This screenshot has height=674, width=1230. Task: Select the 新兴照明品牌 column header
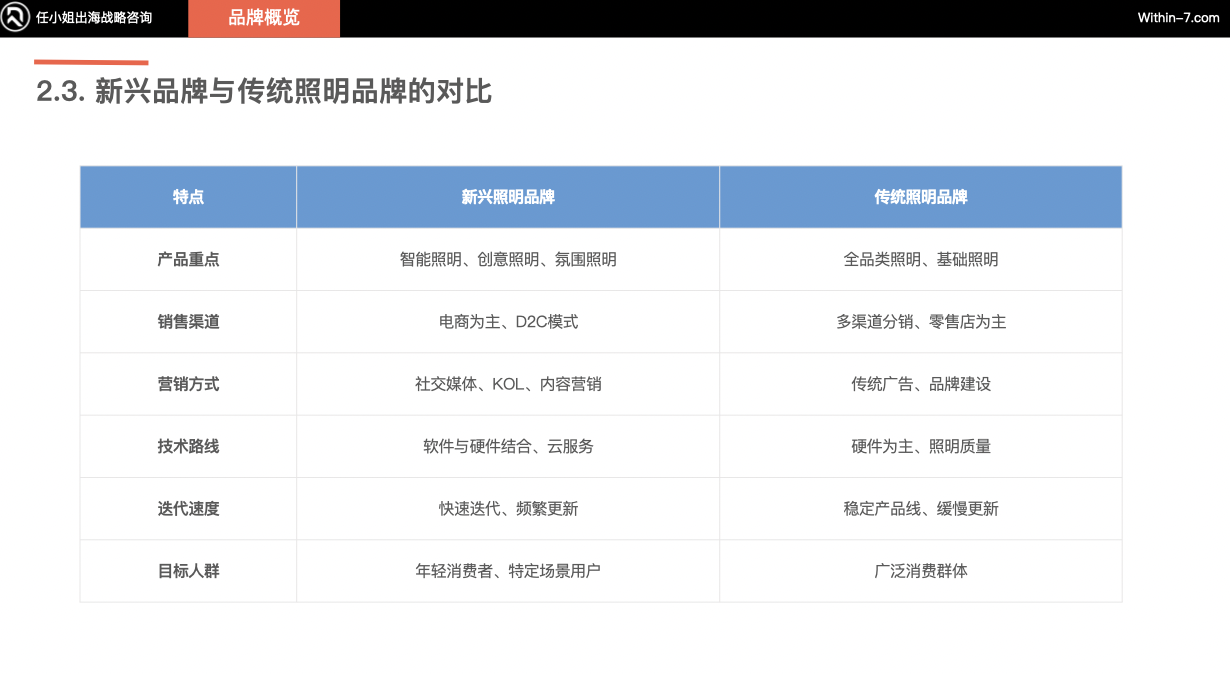coord(507,196)
